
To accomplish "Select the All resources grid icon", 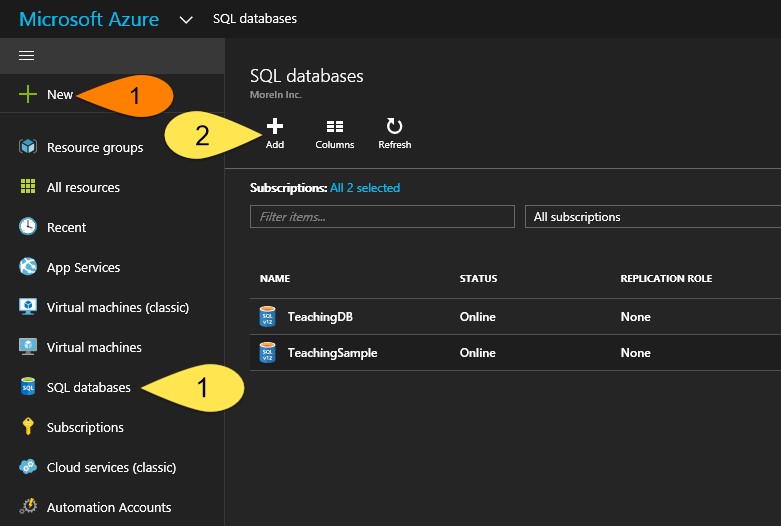I will pyautogui.click(x=28, y=187).
